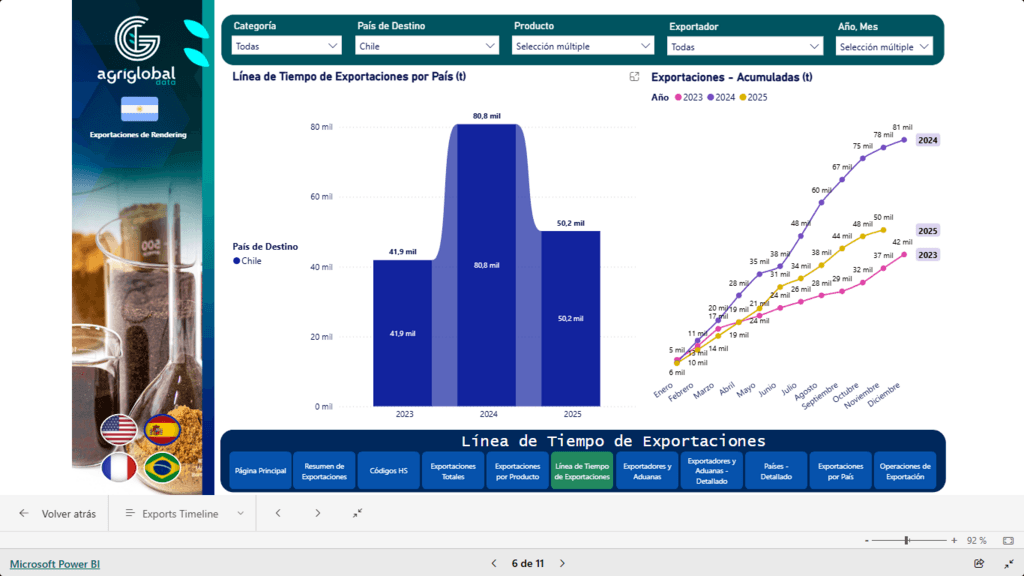Click the share icon in bottom bar
Viewport: 1024px width, 576px height.
979,564
